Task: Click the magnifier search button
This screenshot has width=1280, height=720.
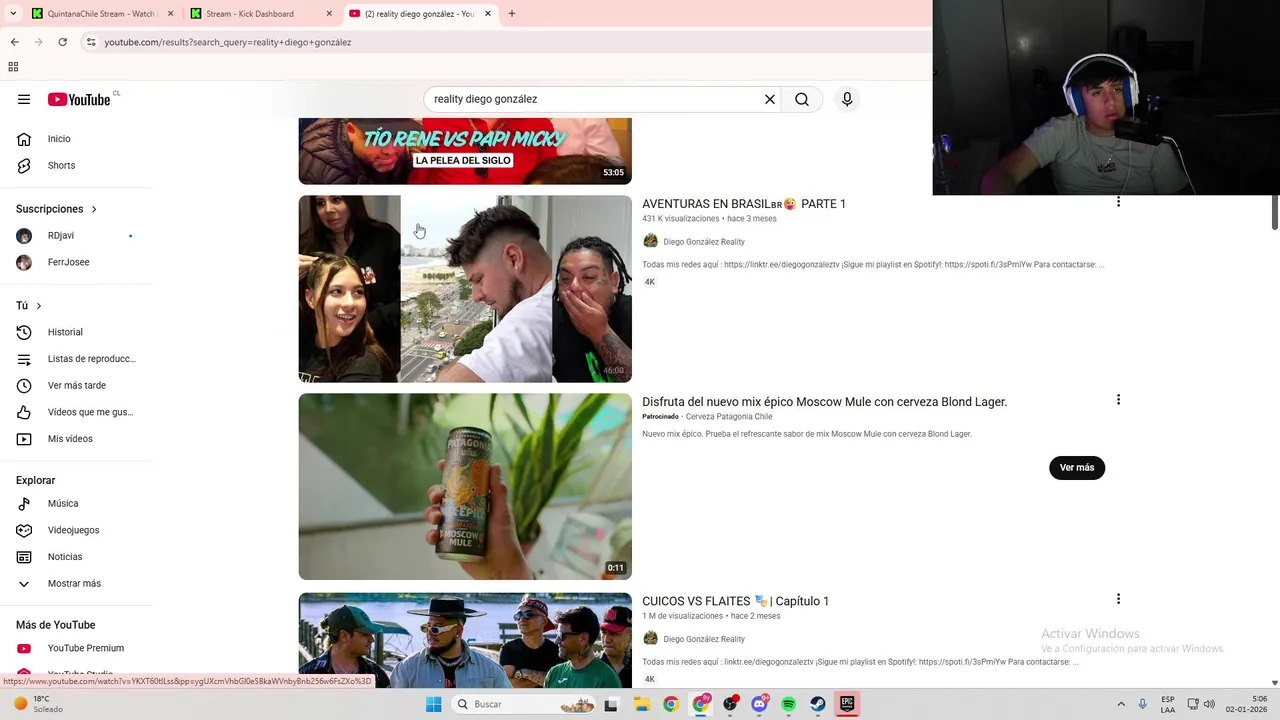Action: click(802, 99)
